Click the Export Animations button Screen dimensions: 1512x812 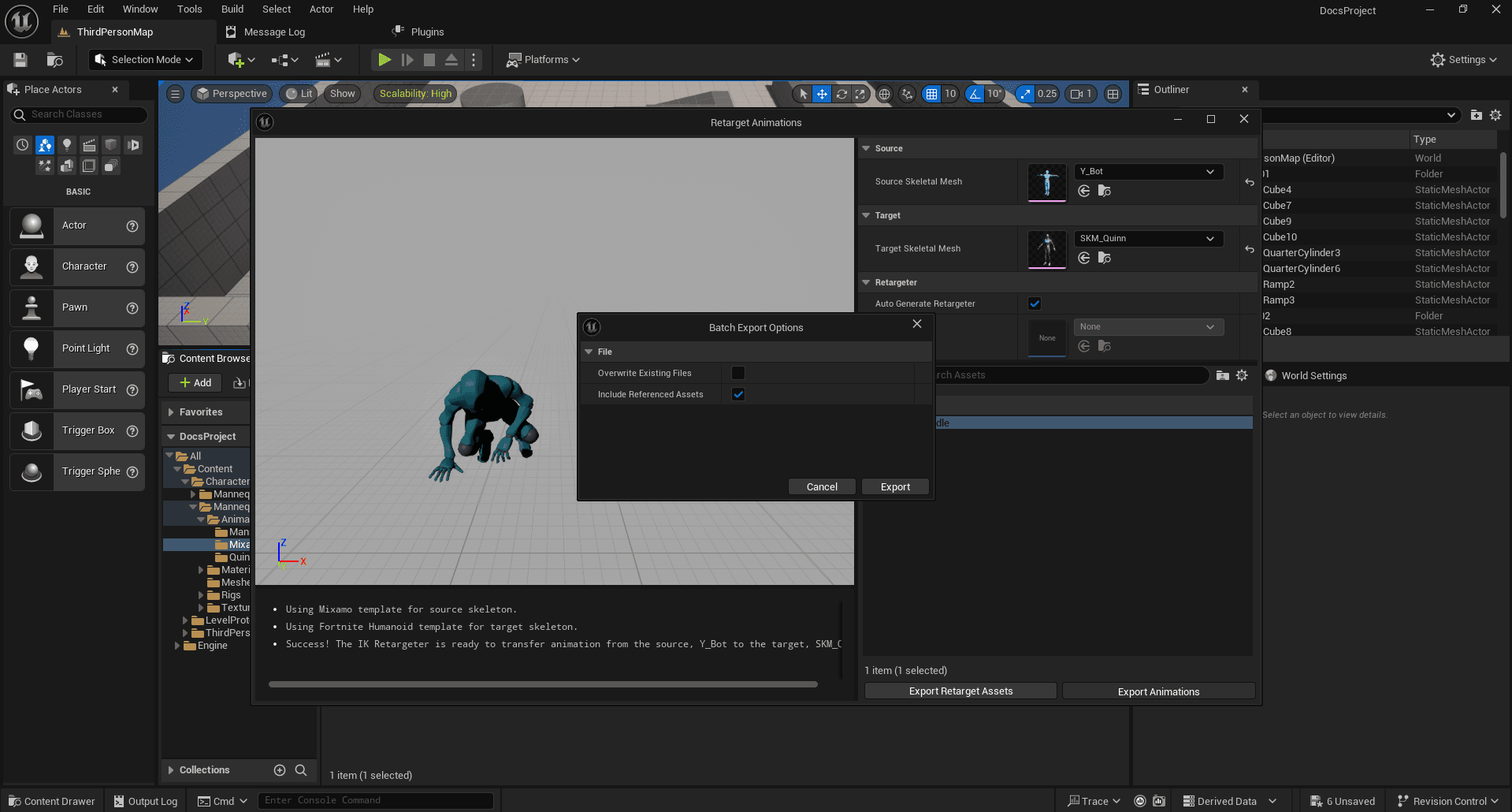click(x=1157, y=691)
